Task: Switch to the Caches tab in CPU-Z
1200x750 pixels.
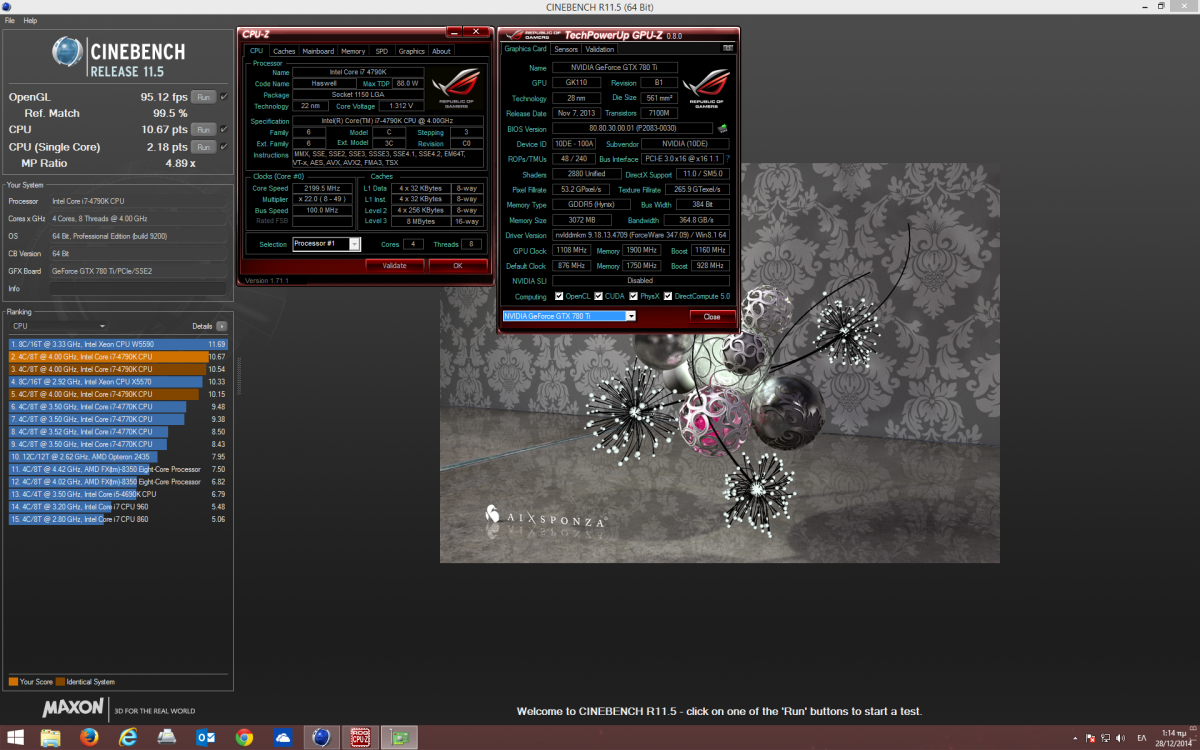Action: point(284,51)
